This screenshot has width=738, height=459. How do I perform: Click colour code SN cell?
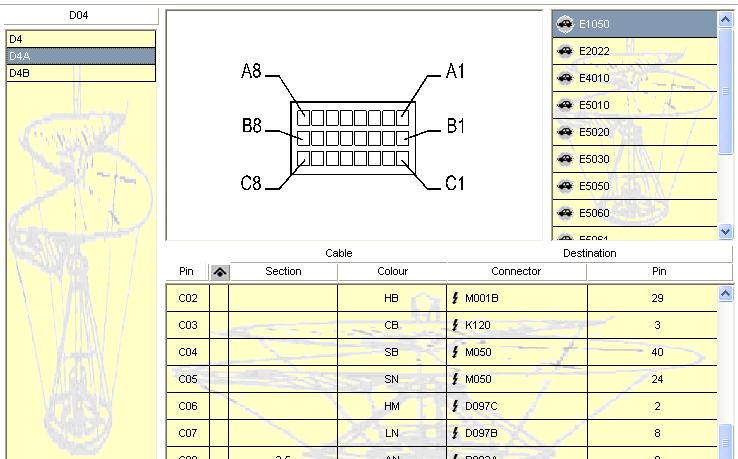[x=392, y=379]
